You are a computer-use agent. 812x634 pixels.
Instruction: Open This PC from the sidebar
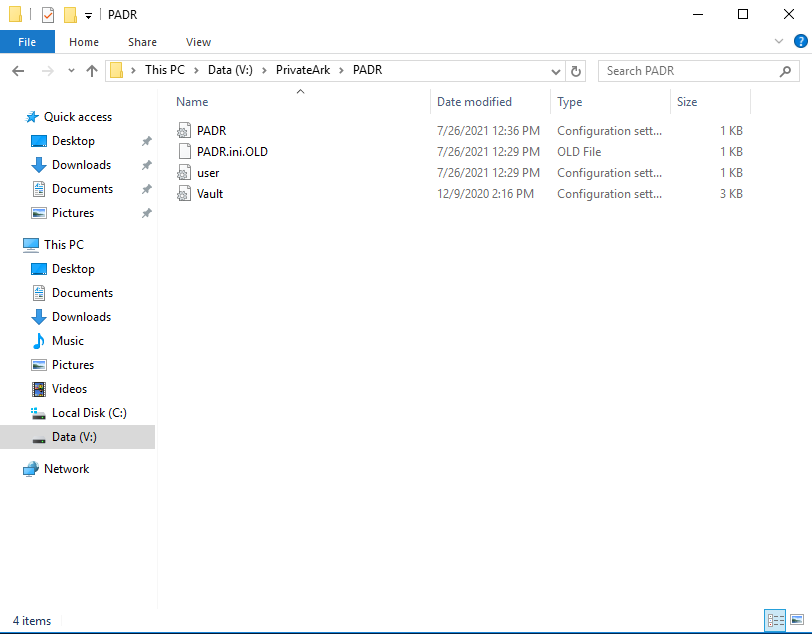click(x=64, y=244)
